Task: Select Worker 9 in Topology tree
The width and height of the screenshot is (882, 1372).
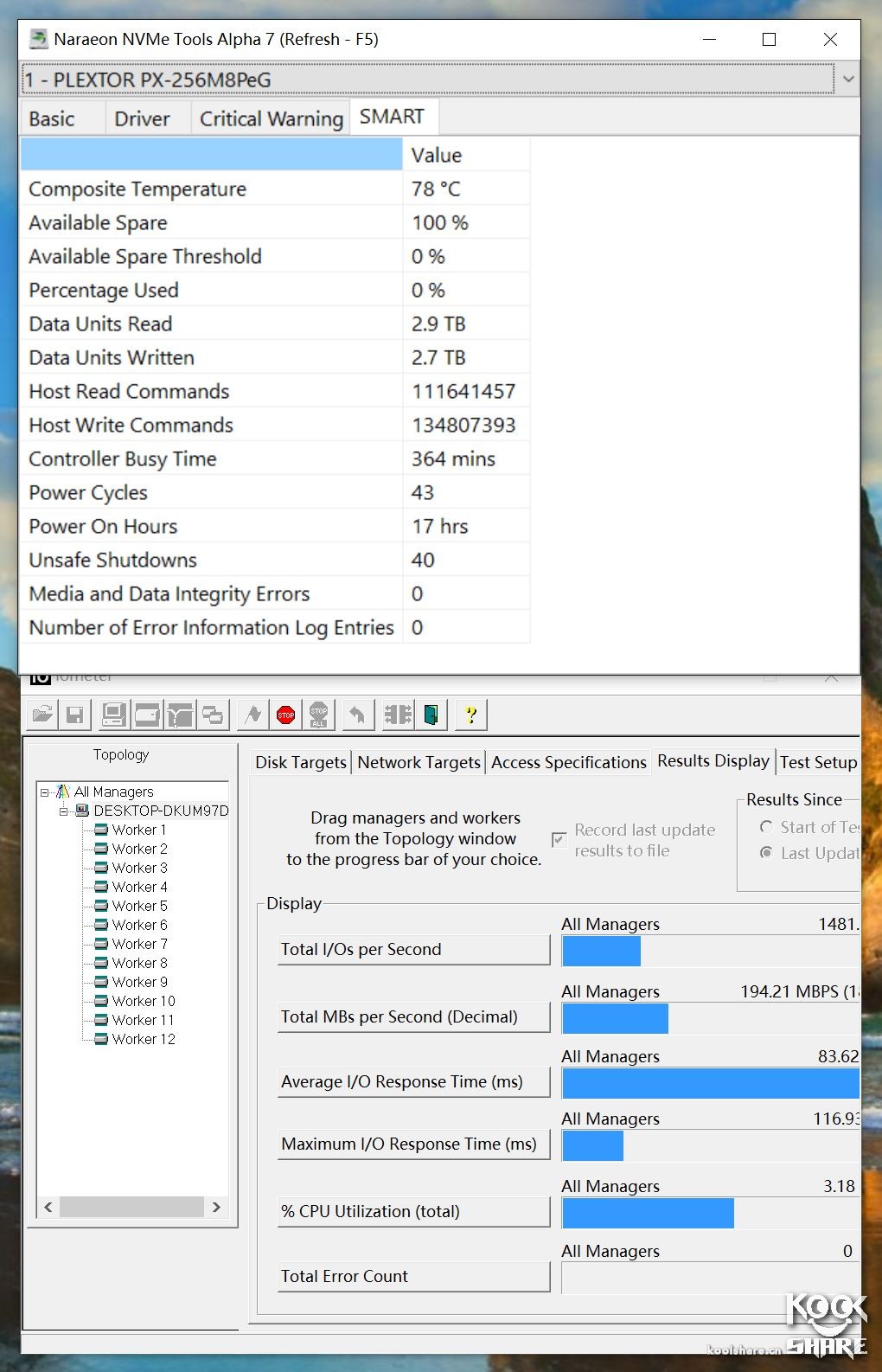Action: [139, 982]
